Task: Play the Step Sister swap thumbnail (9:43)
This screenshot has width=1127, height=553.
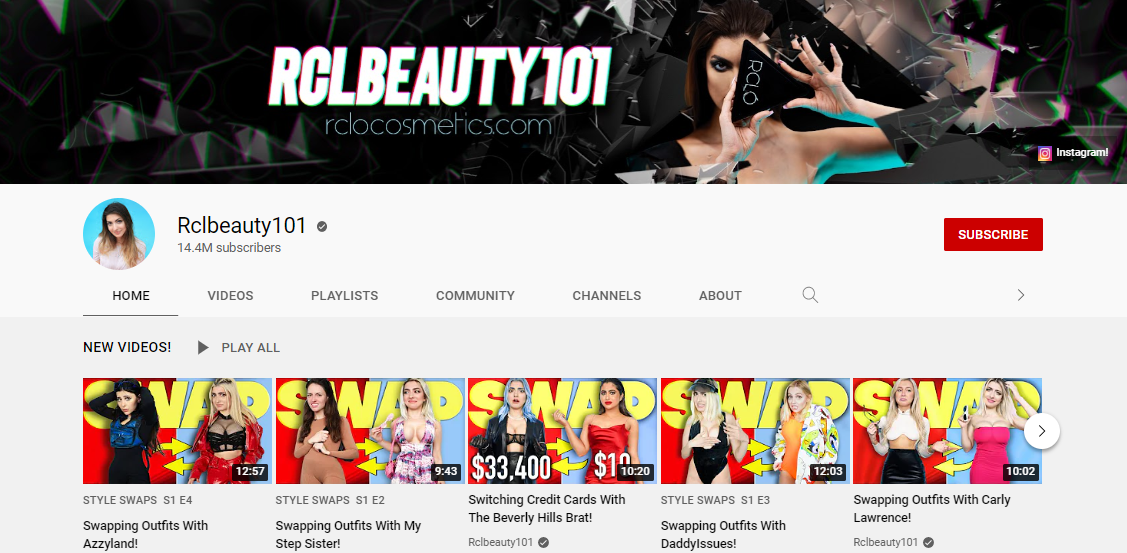Action: 370,431
